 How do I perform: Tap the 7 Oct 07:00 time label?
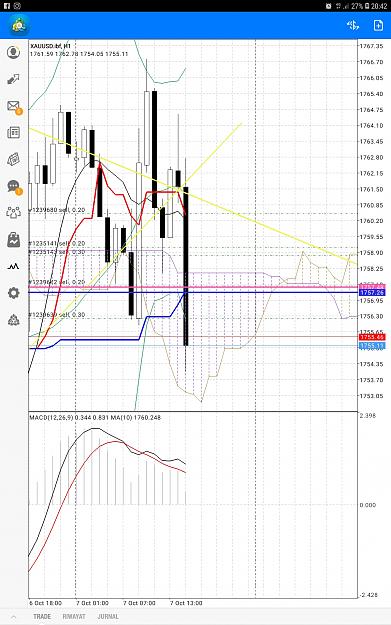pos(139,603)
